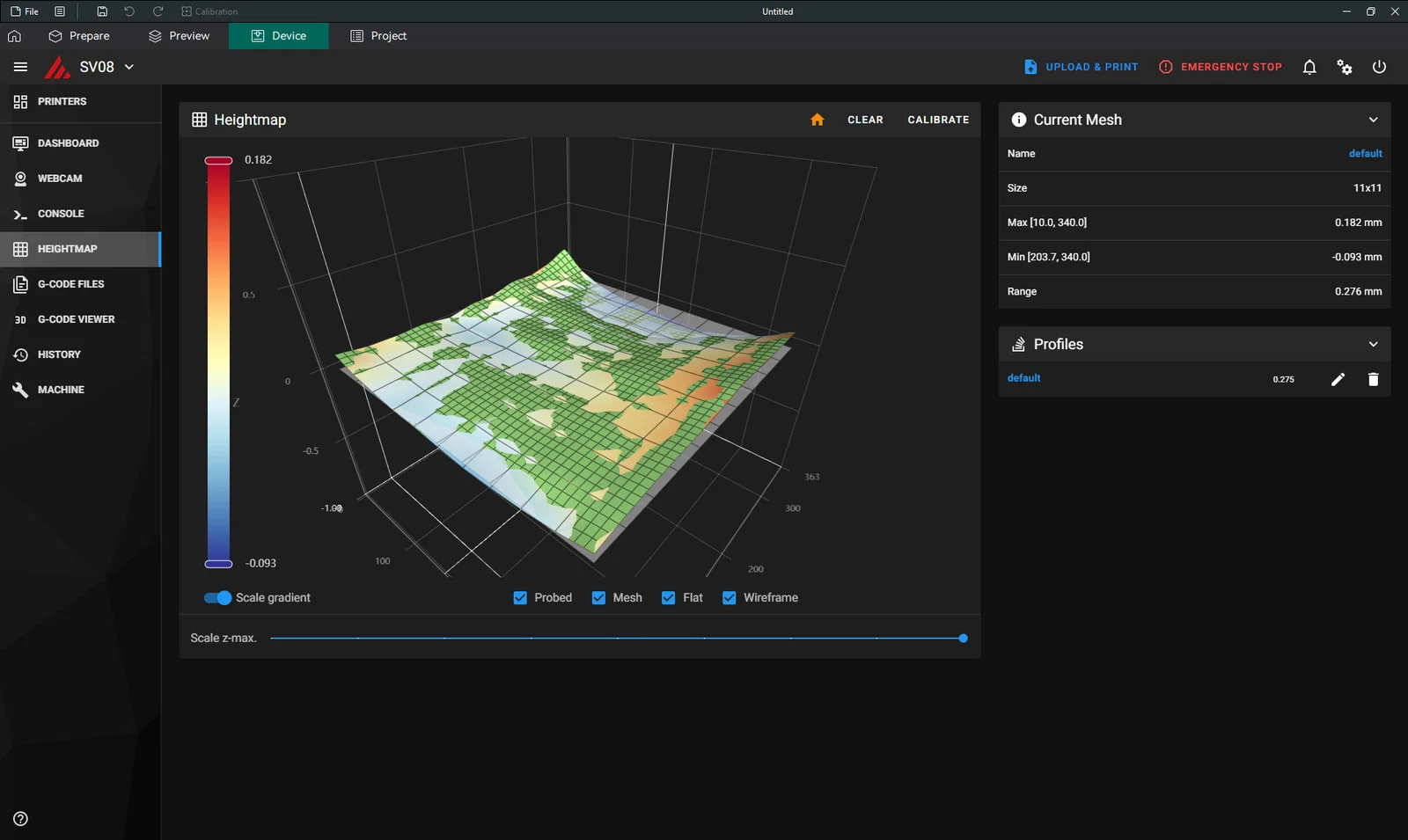
Task: Open the settings gears icon
Action: click(x=1344, y=67)
